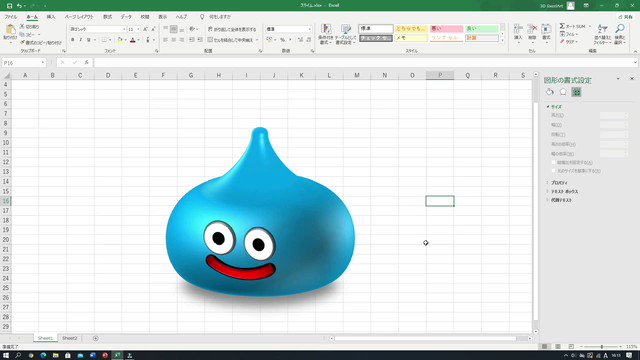Select the yellow Memo (メモ) cell style
The width and height of the screenshot is (640, 360).
coord(411,38)
